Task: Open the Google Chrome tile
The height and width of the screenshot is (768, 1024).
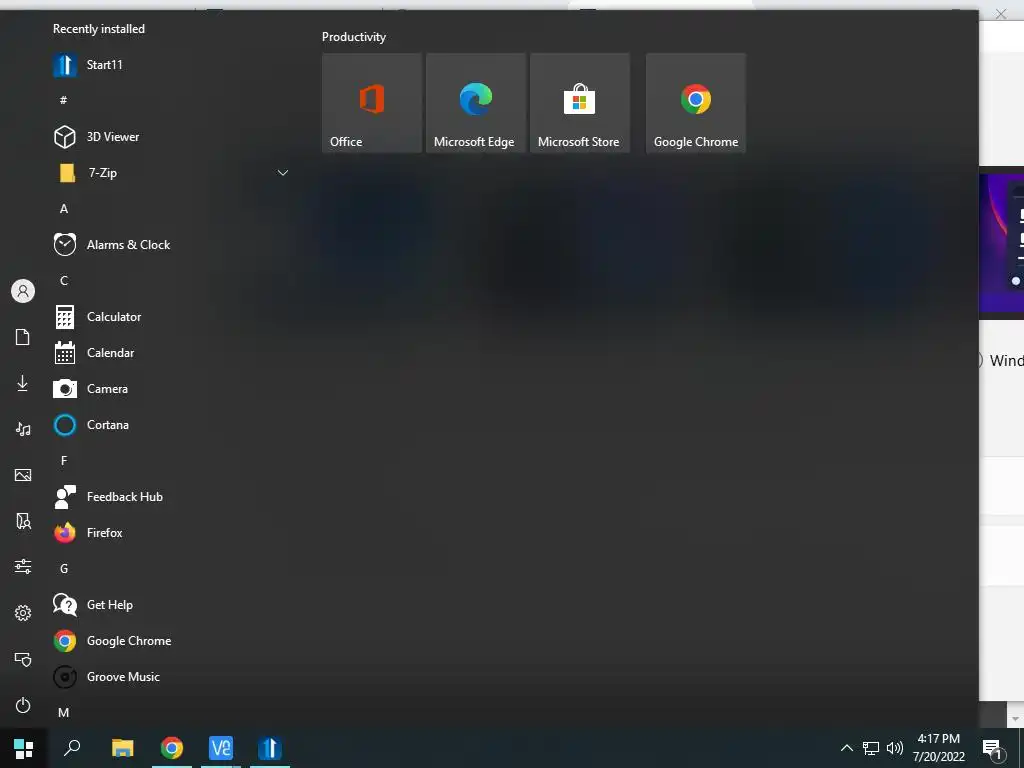Action: click(x=696, y=103)
